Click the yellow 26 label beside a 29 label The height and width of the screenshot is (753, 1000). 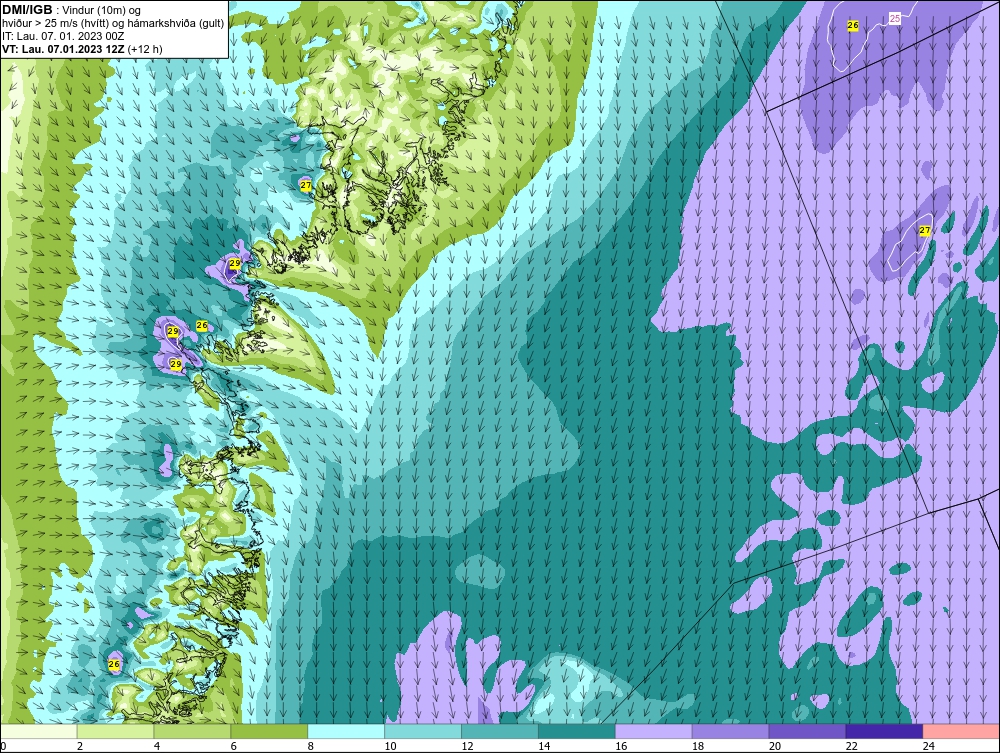tap(202, 326)
